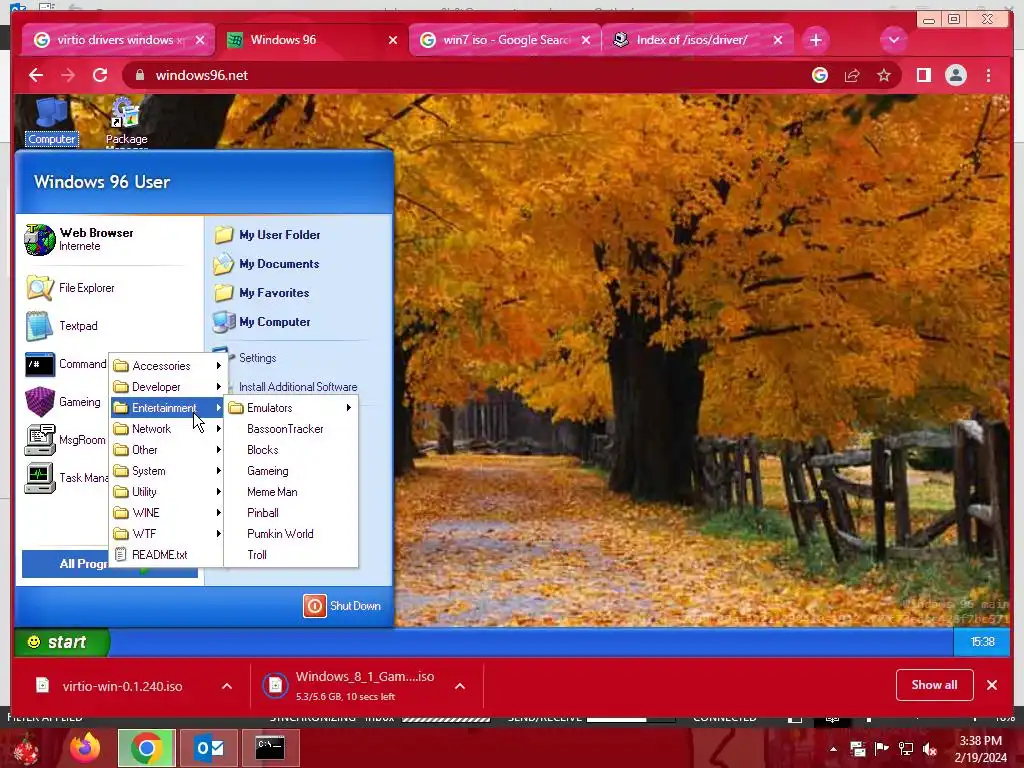
Task: Close the Windows 96 tab
Action: (392, 40)
